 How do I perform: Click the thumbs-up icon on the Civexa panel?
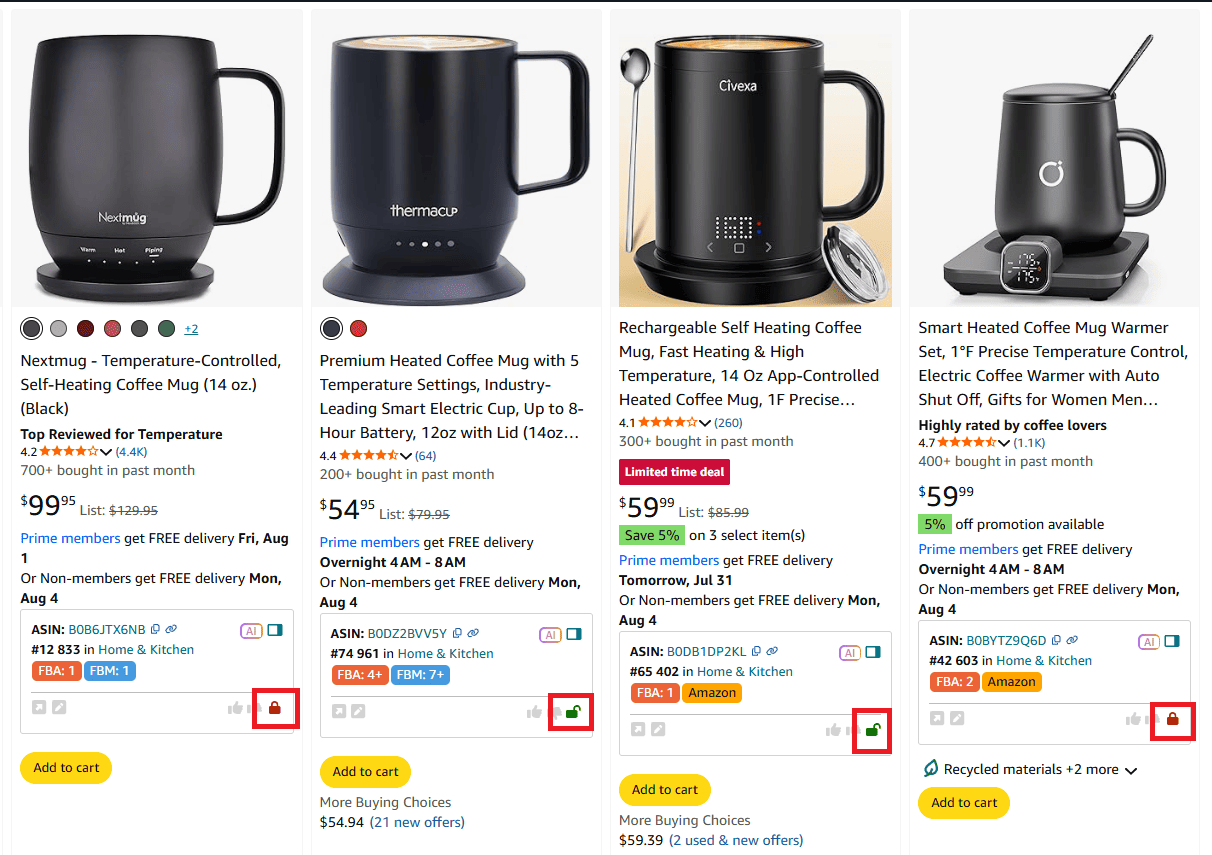tap(833, 729)
